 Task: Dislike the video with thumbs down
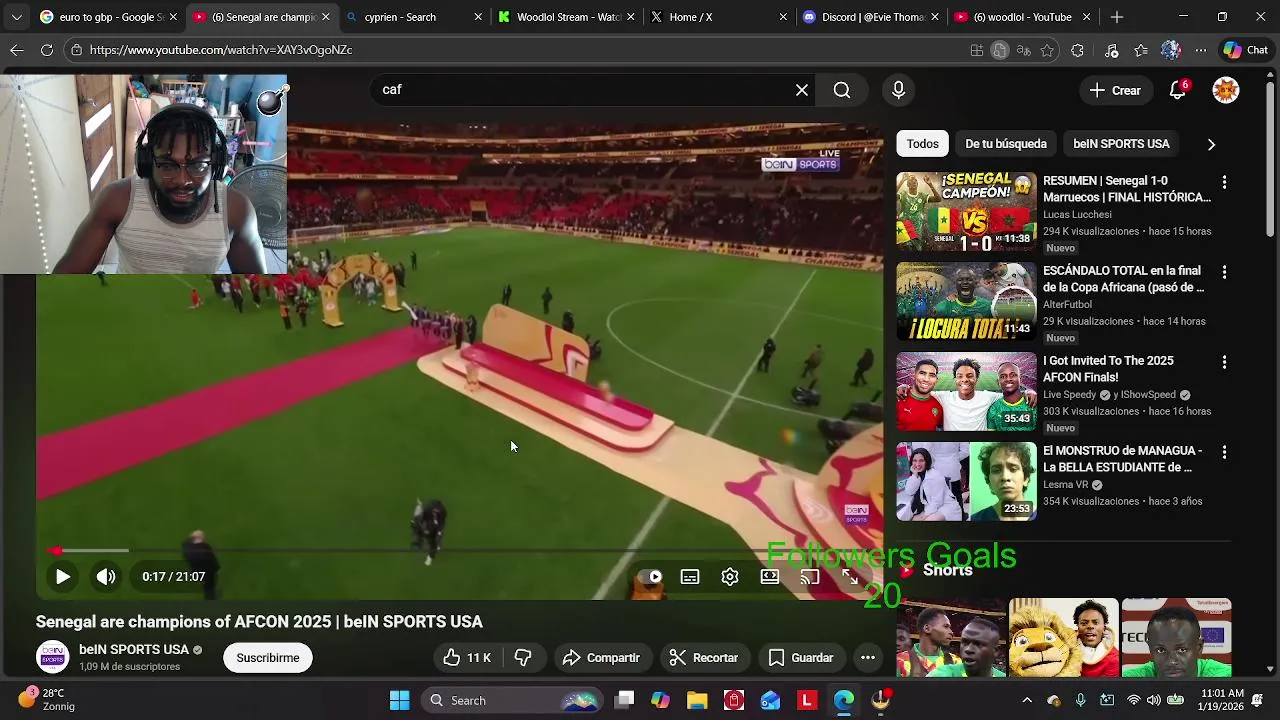(523, 658)
